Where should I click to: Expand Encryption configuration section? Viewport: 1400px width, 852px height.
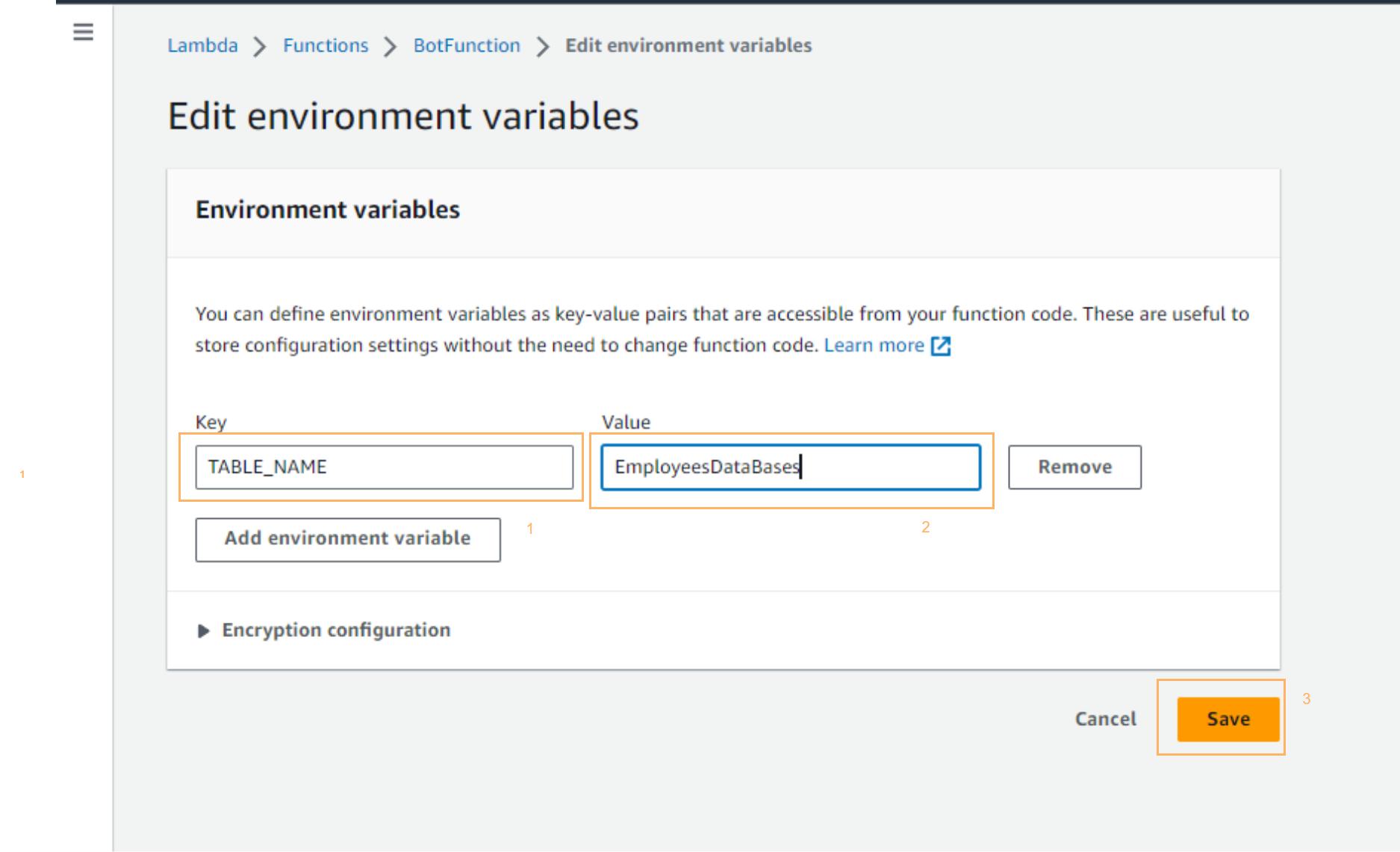323,630
